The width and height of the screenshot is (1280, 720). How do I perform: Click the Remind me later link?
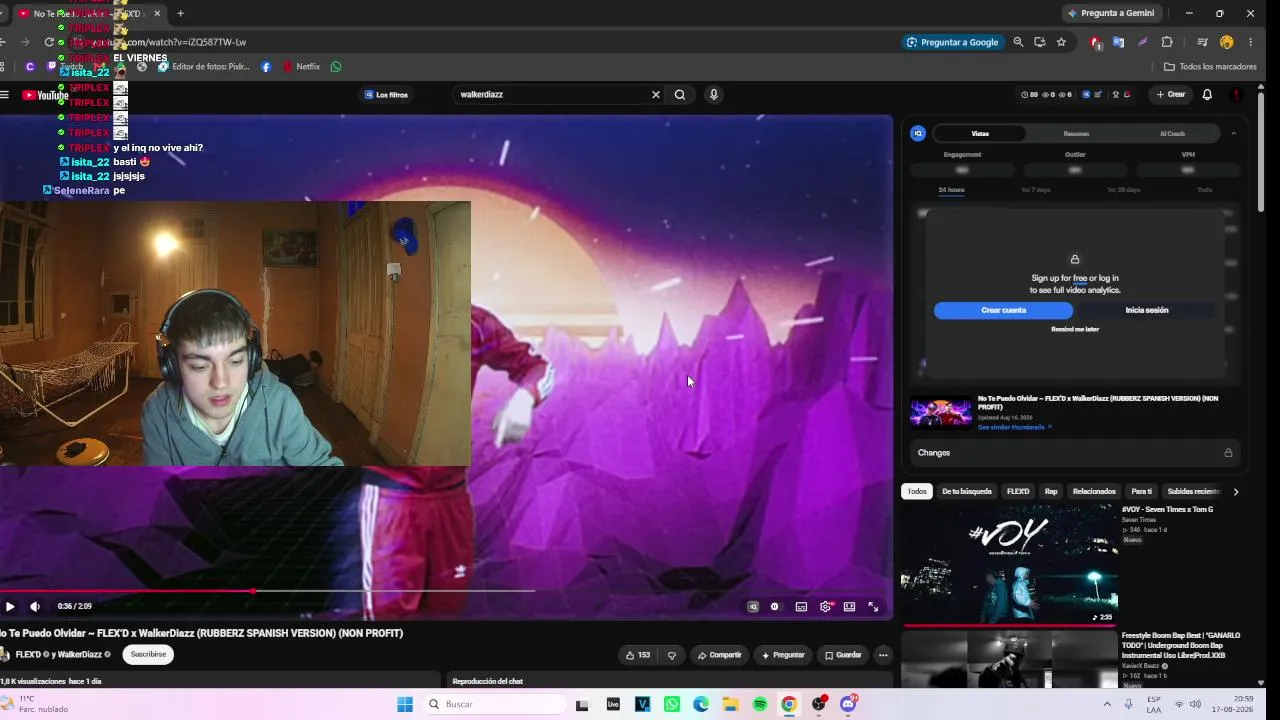pos(1075,329)
